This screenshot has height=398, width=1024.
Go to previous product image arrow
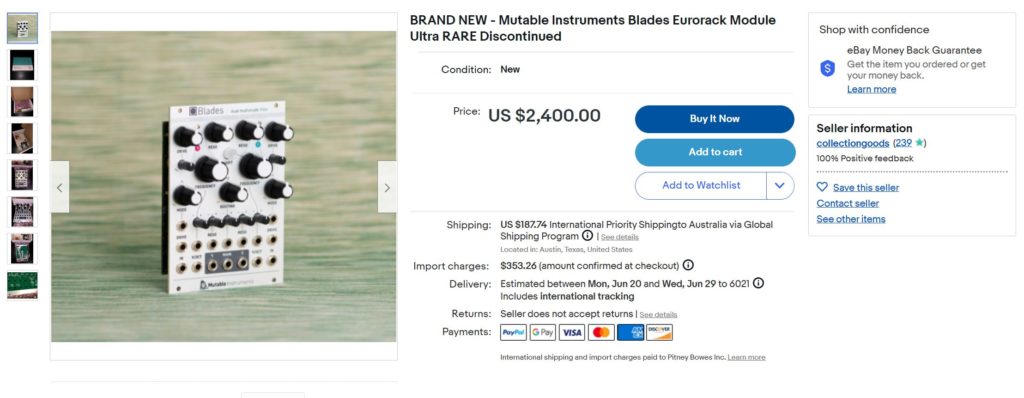[59, 188]
